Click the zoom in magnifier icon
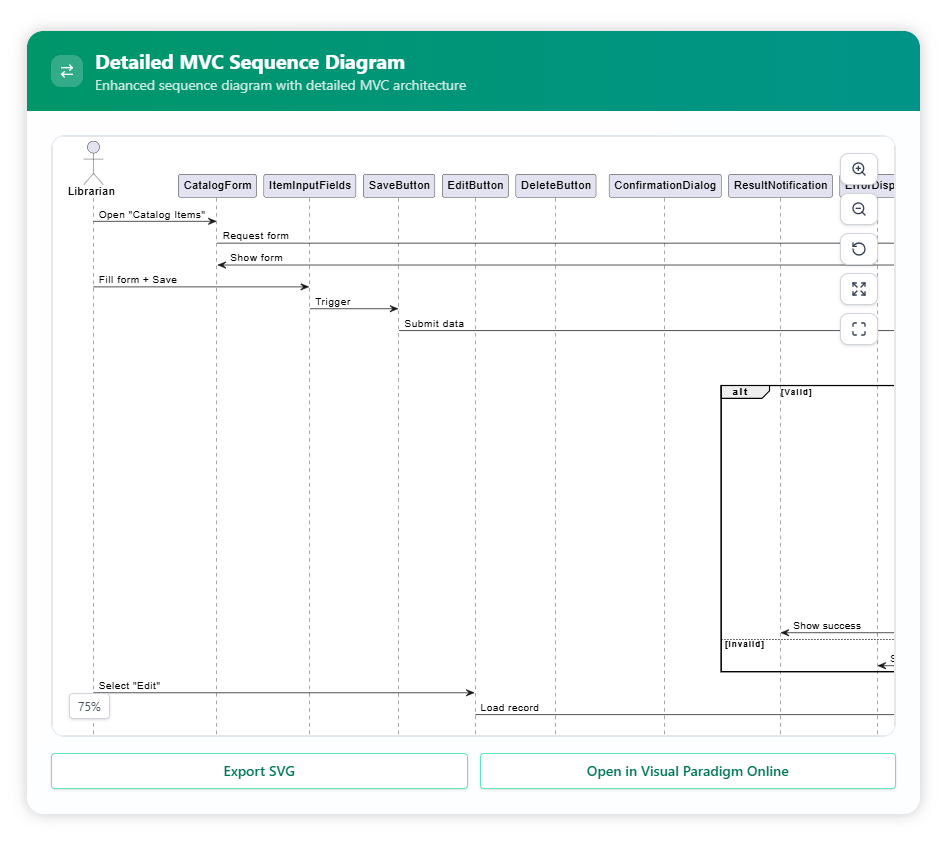 (x=858, y=170)
